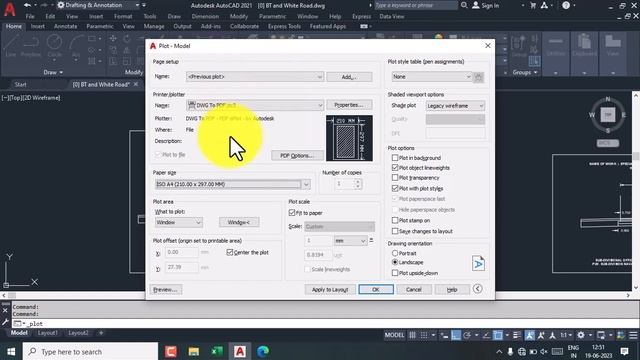Viewport: 640px width, 360px height.
Task: Open plot style table editor icon
Action: pyautogui.click(x=479, y=77)
